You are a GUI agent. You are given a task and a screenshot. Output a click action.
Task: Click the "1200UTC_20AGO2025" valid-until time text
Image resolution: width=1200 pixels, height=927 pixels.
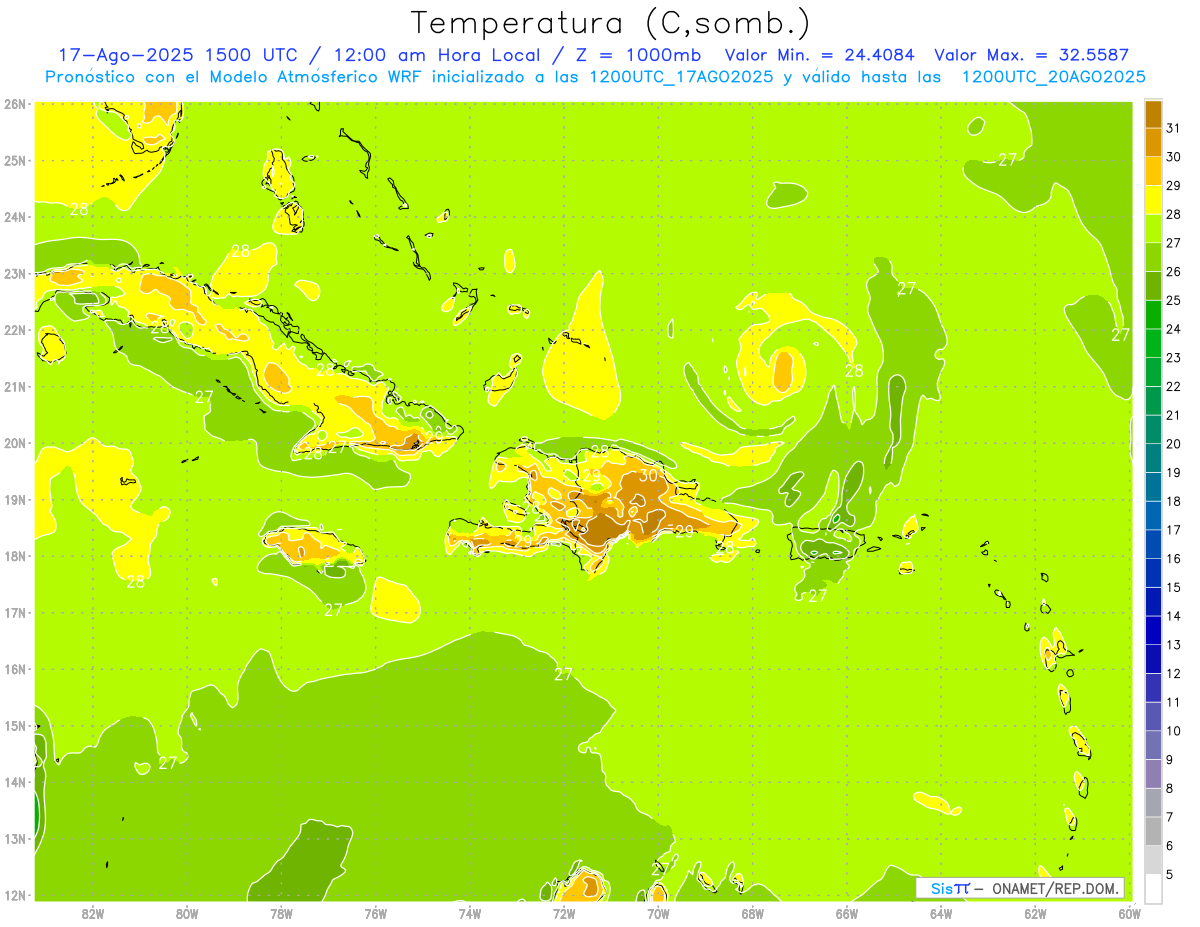pyautogui.click(x=1053, y=77)
